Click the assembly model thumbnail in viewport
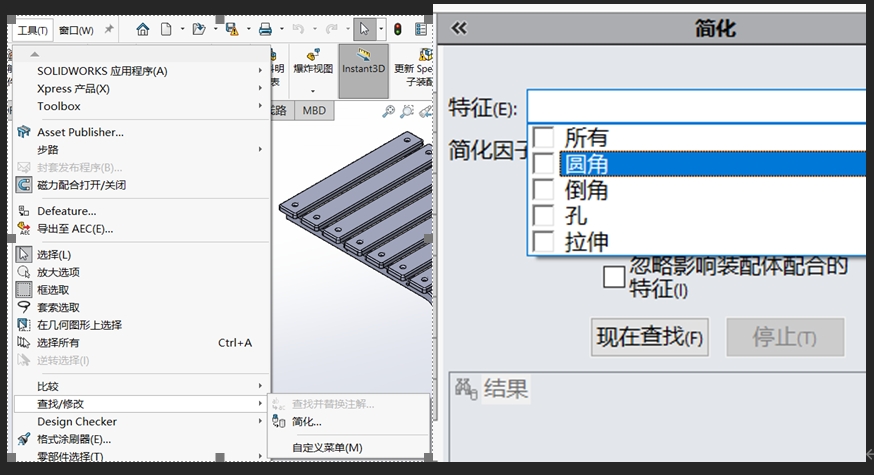 [x=357, y=217]
